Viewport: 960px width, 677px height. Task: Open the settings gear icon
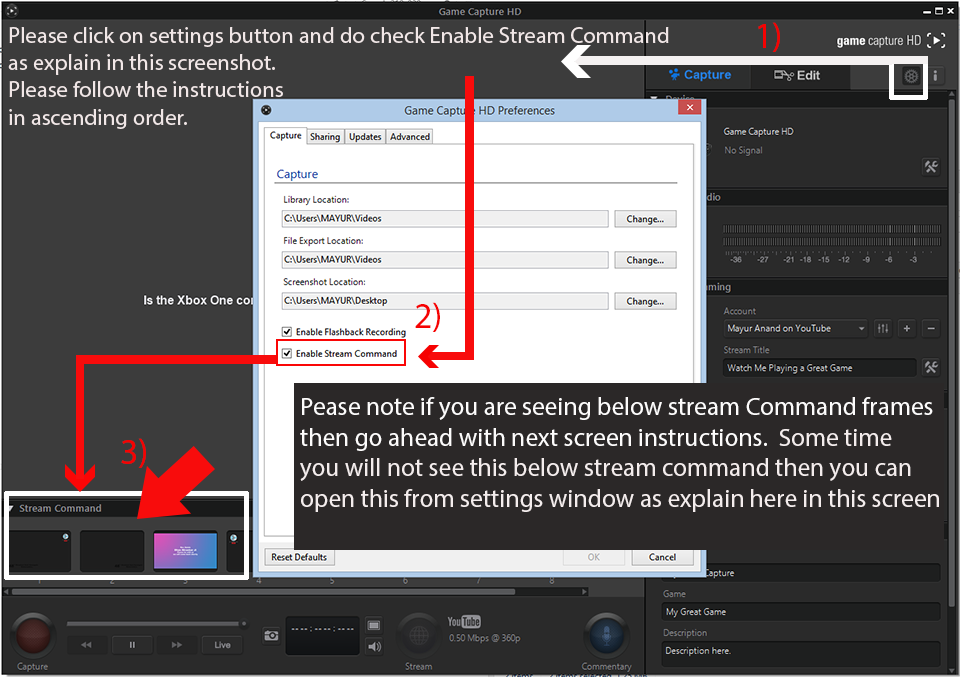[x=911, y=76]
